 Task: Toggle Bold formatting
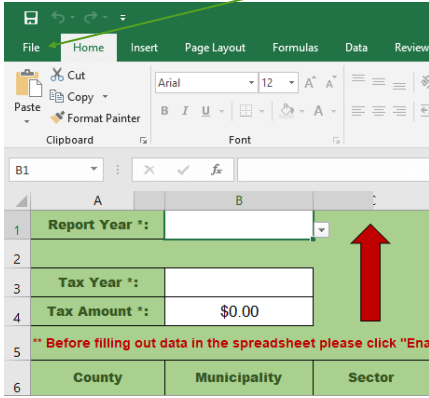point(164,111)
